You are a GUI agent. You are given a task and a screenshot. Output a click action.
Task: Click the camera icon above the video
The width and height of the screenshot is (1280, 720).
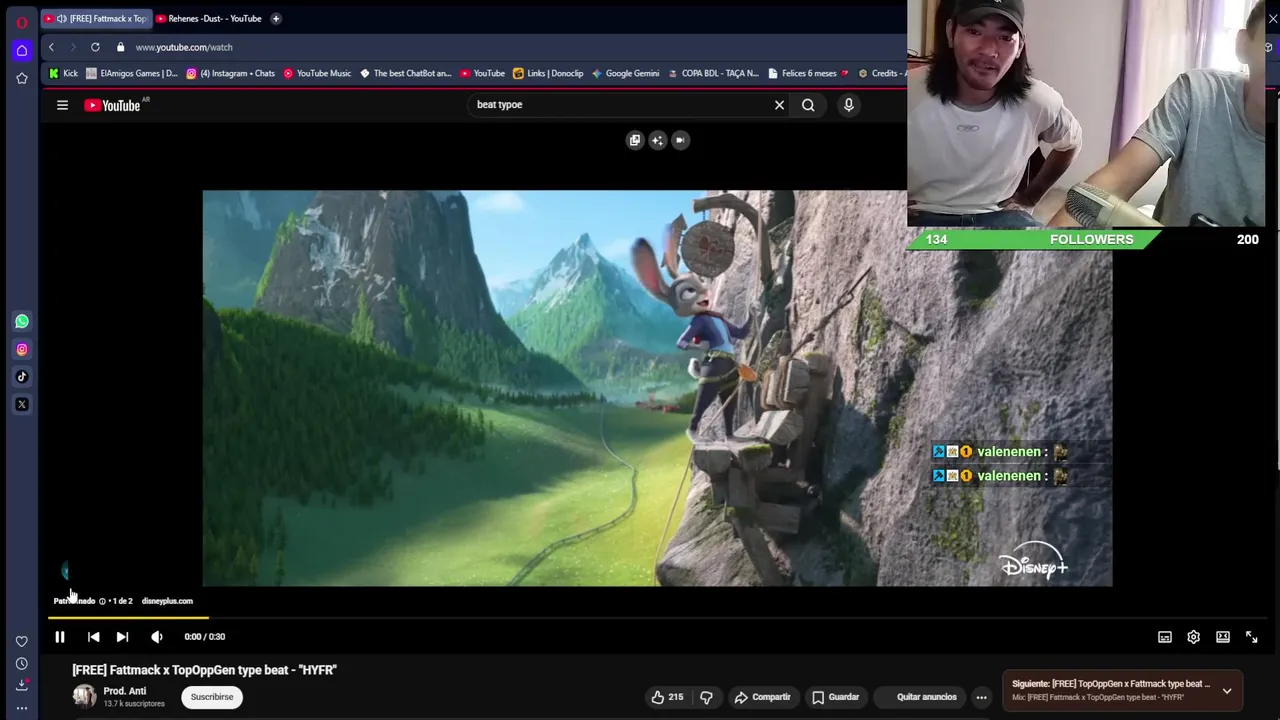(680, 140)
